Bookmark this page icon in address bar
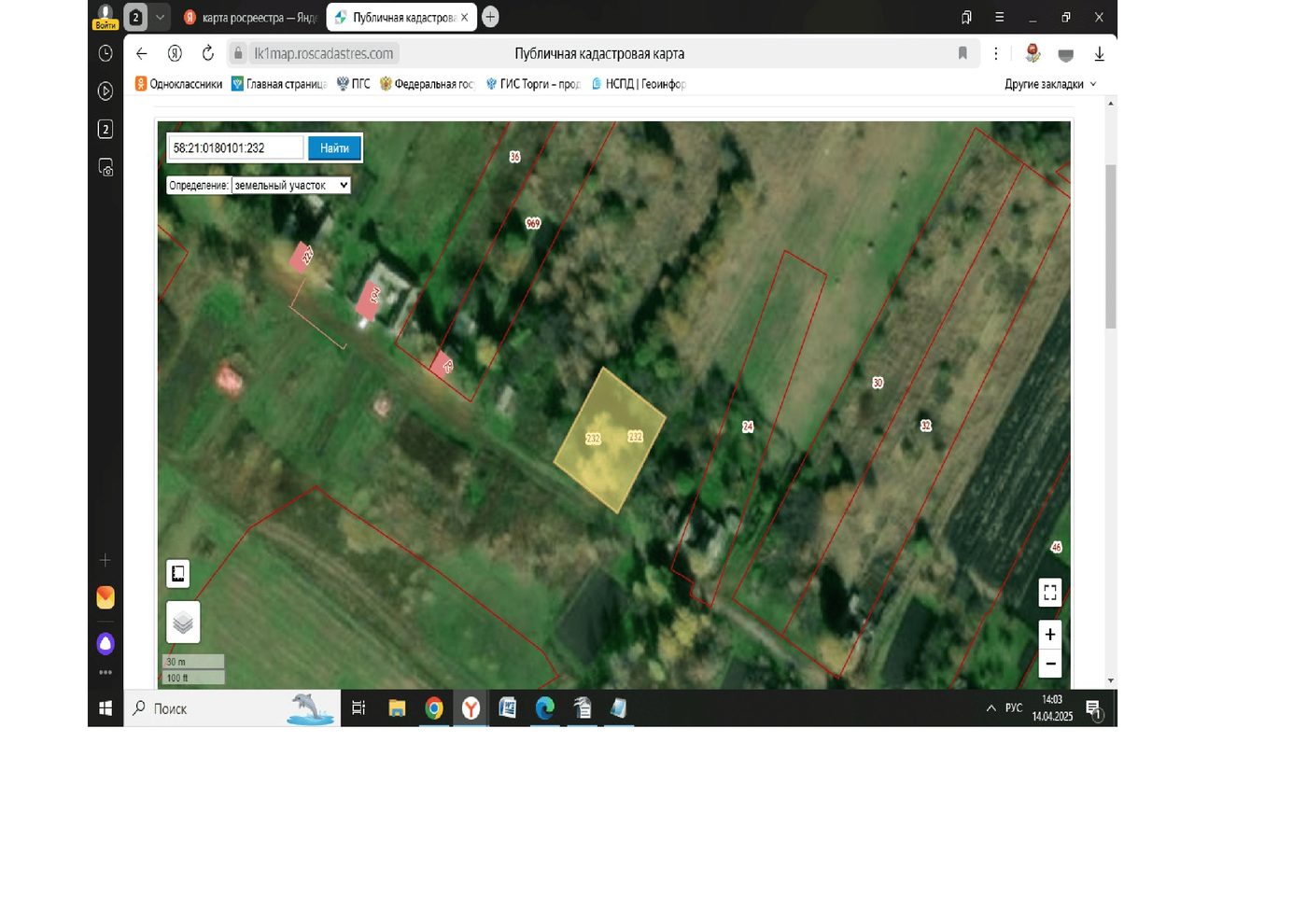The height and width of the screenshot is (924, 1307). coord(963,53)
